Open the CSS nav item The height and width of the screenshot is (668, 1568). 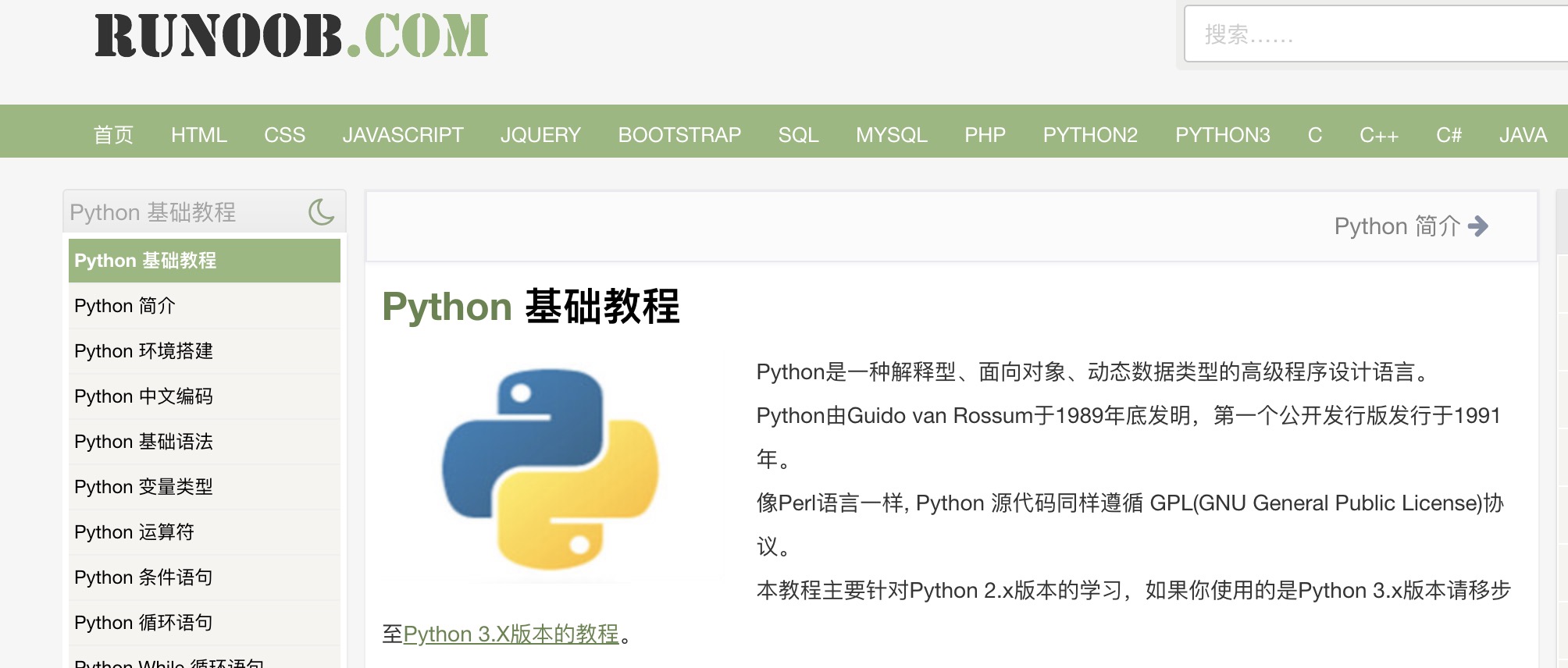tap(284, 135)
